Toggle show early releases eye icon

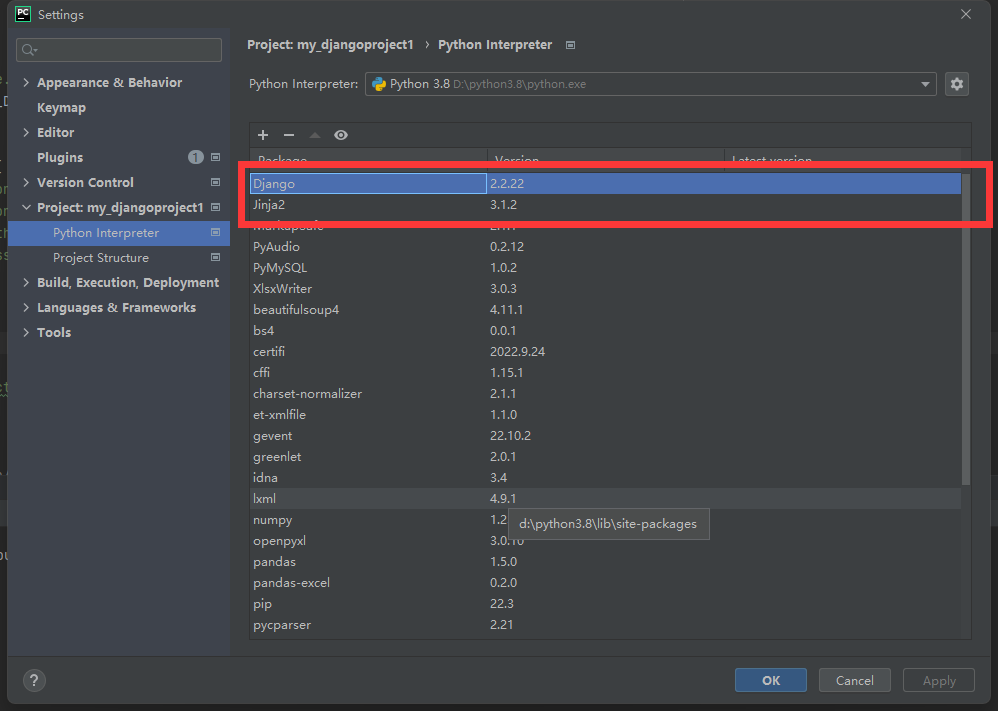click(341, 135)
